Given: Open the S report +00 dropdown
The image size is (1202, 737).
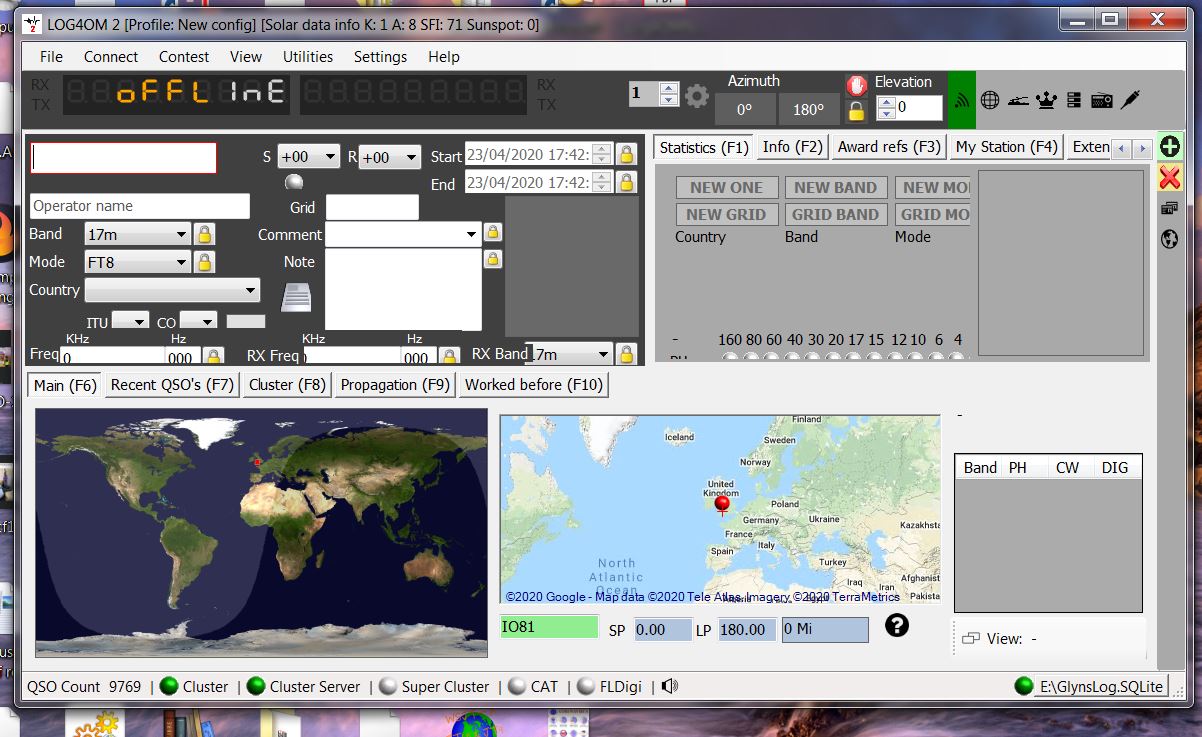Looking at the screenshot, I should pyautogui.click(x=308, y=157).
